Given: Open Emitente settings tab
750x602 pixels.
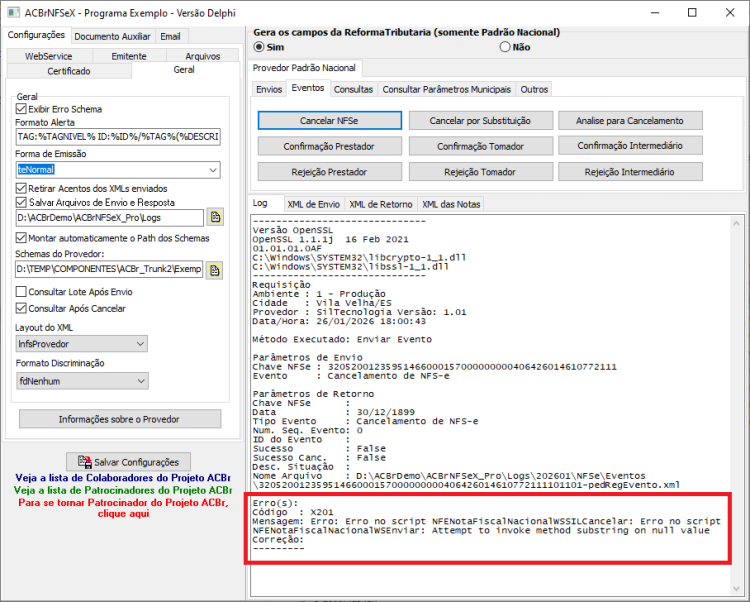Looking at the screenshot, I should [x=129, y=56].
